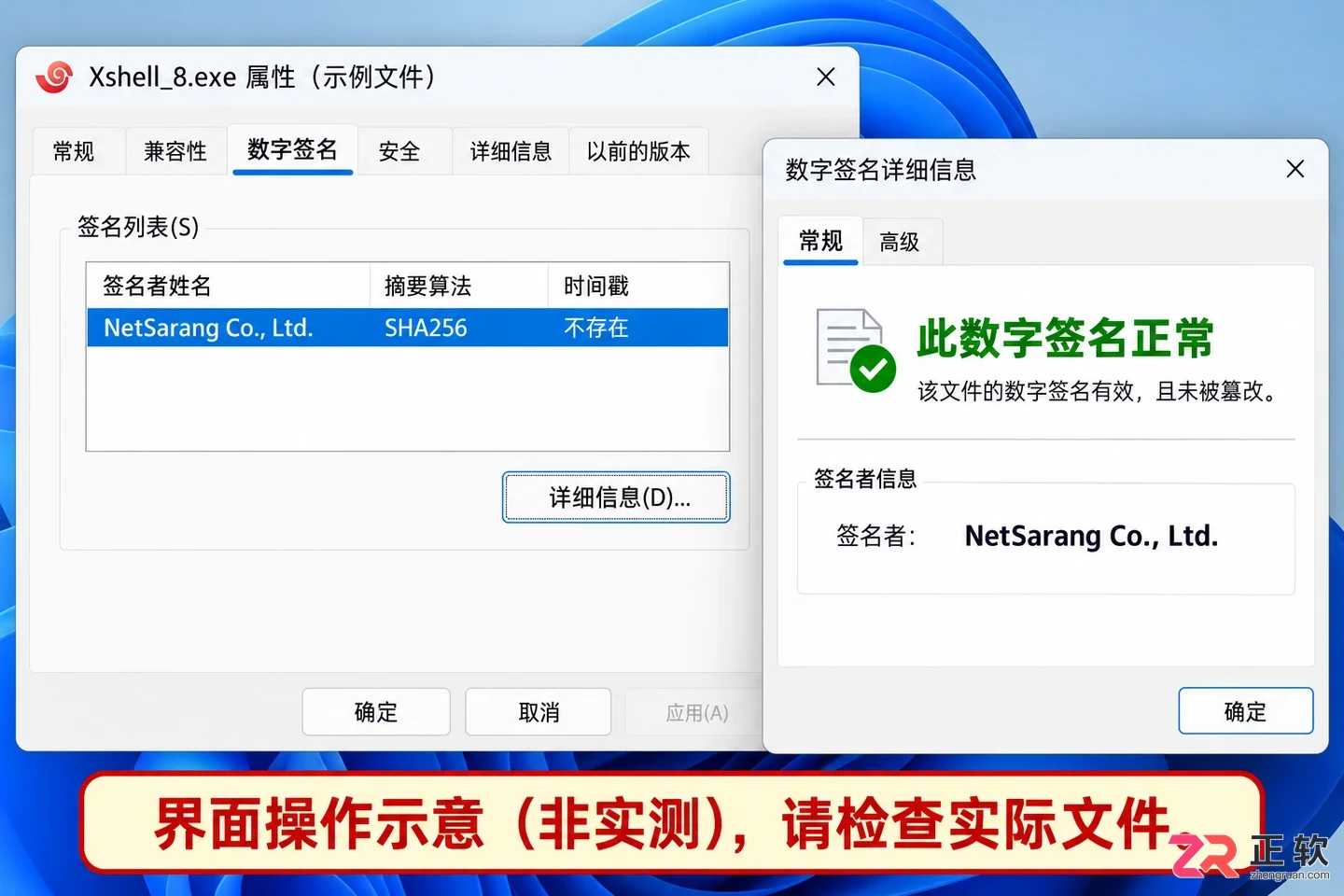Click the 签名者: label
The height and width of the screenshot is (896, 1344).
875,536
